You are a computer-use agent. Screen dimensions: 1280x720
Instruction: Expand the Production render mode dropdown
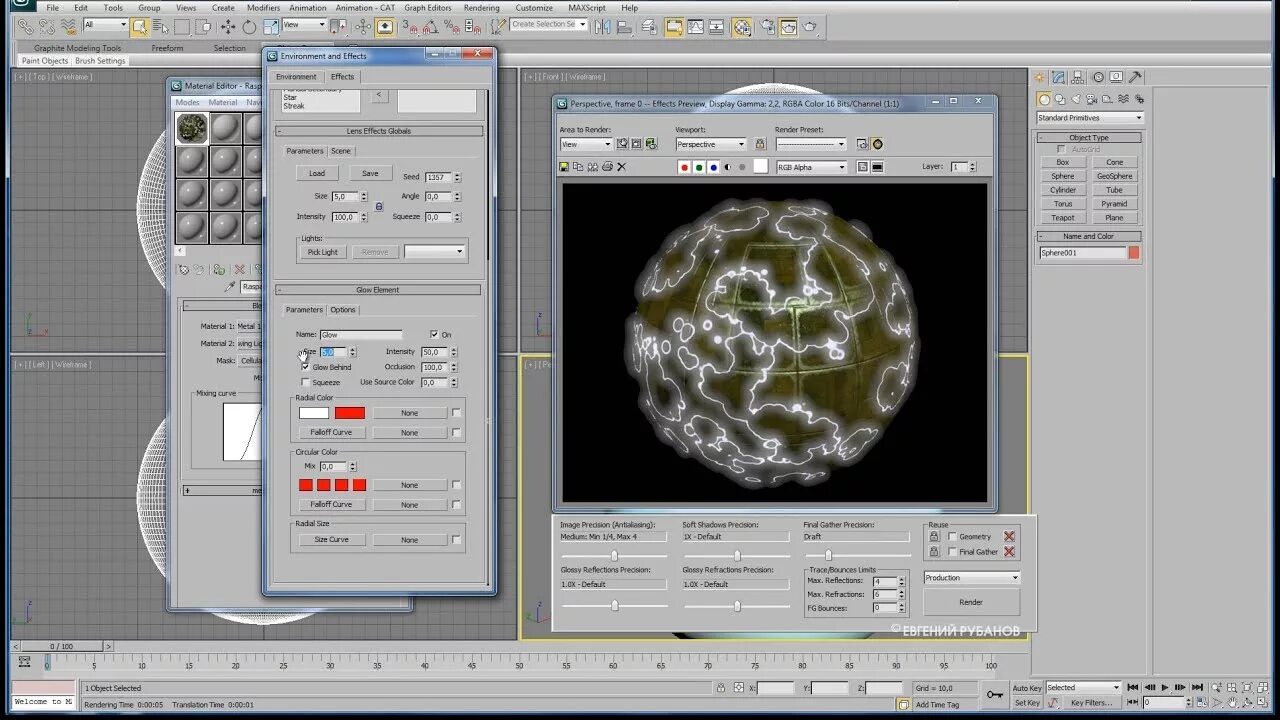click(x=971, y=578)
